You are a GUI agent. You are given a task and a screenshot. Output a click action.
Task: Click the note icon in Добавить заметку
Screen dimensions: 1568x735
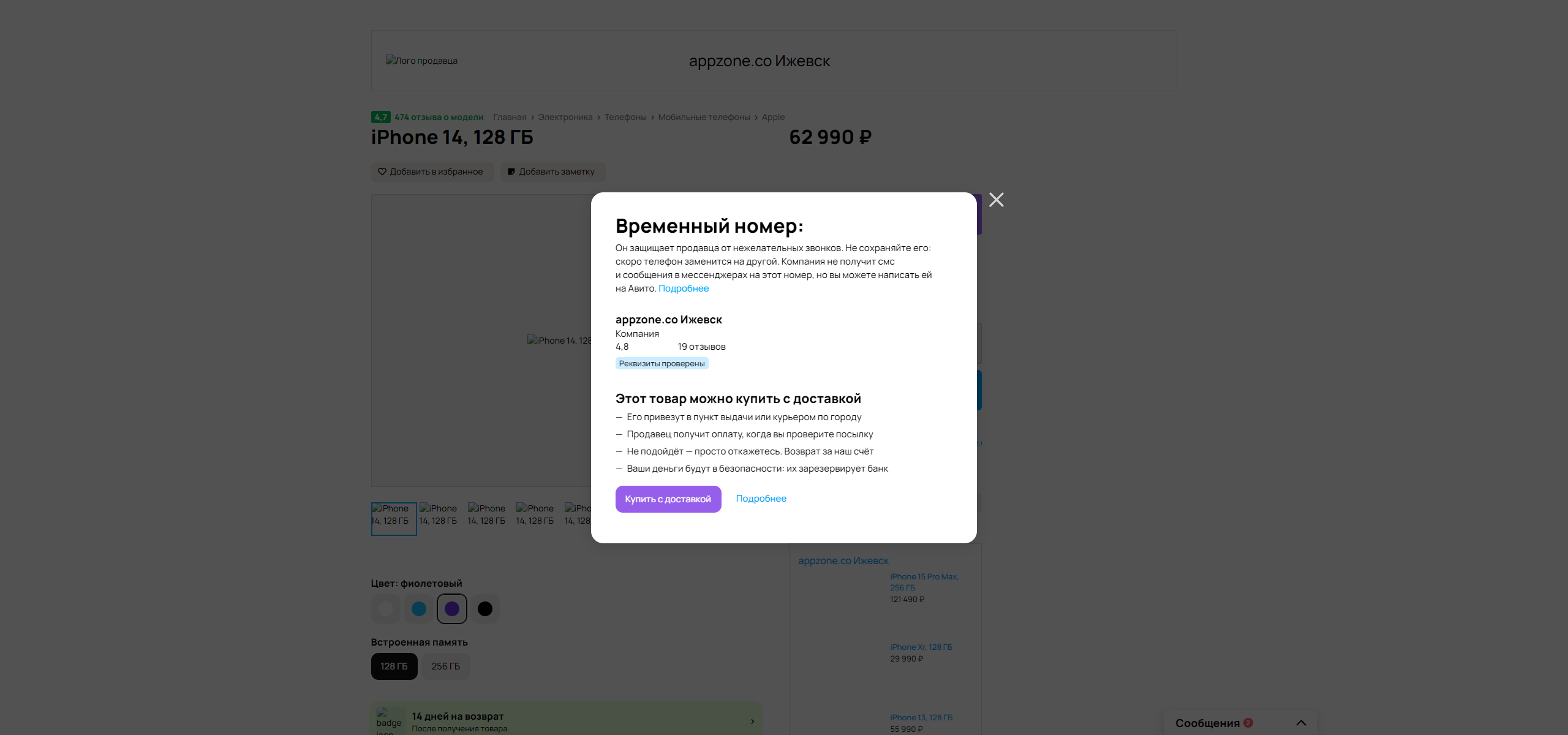(511, 171)
